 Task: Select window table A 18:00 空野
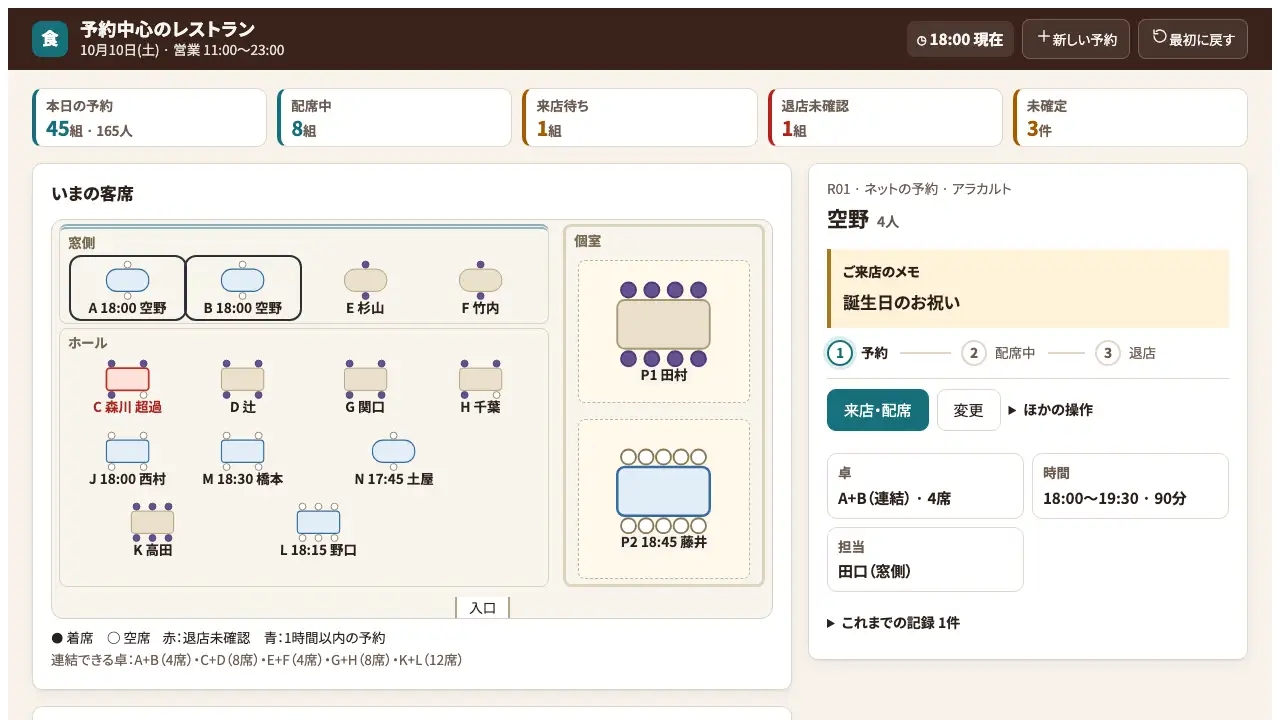[127, 288]
